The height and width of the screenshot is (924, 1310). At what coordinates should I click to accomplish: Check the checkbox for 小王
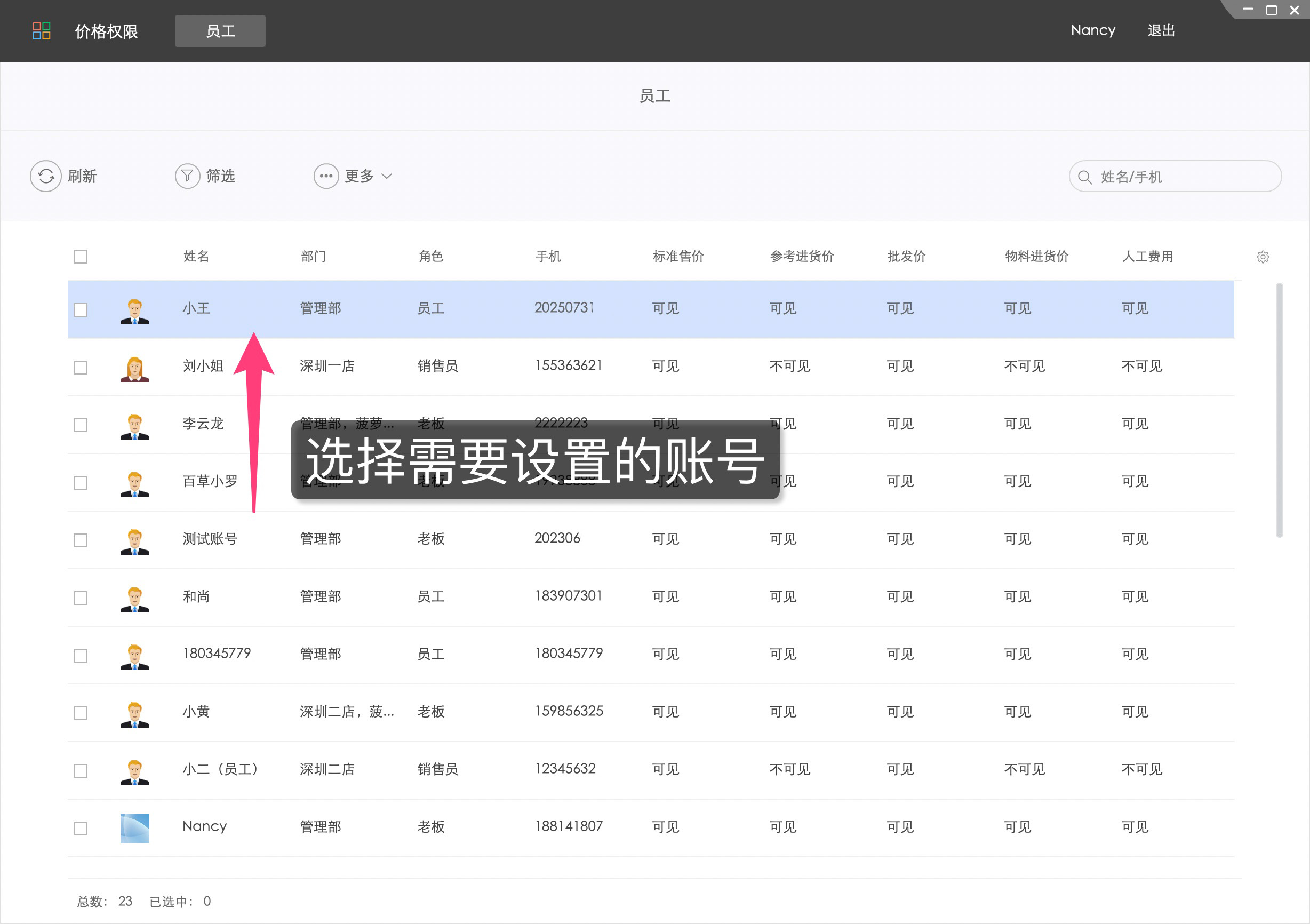coord(81,309)
